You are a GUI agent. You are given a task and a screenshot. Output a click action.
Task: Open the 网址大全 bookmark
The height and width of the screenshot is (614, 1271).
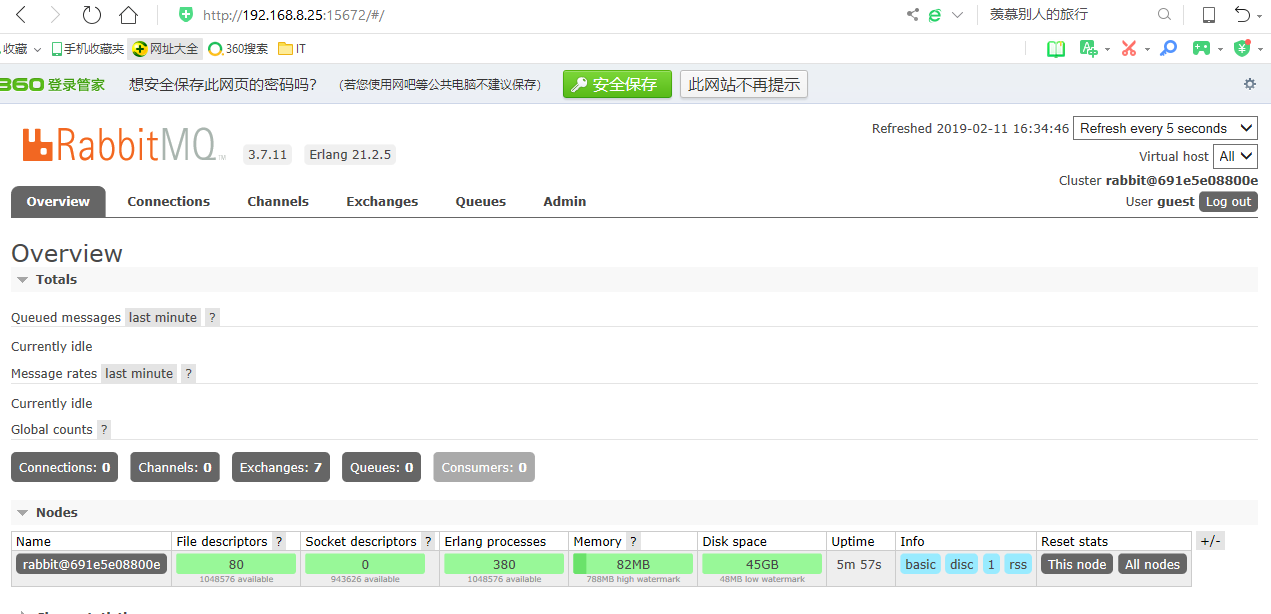(x=165, y=49)
